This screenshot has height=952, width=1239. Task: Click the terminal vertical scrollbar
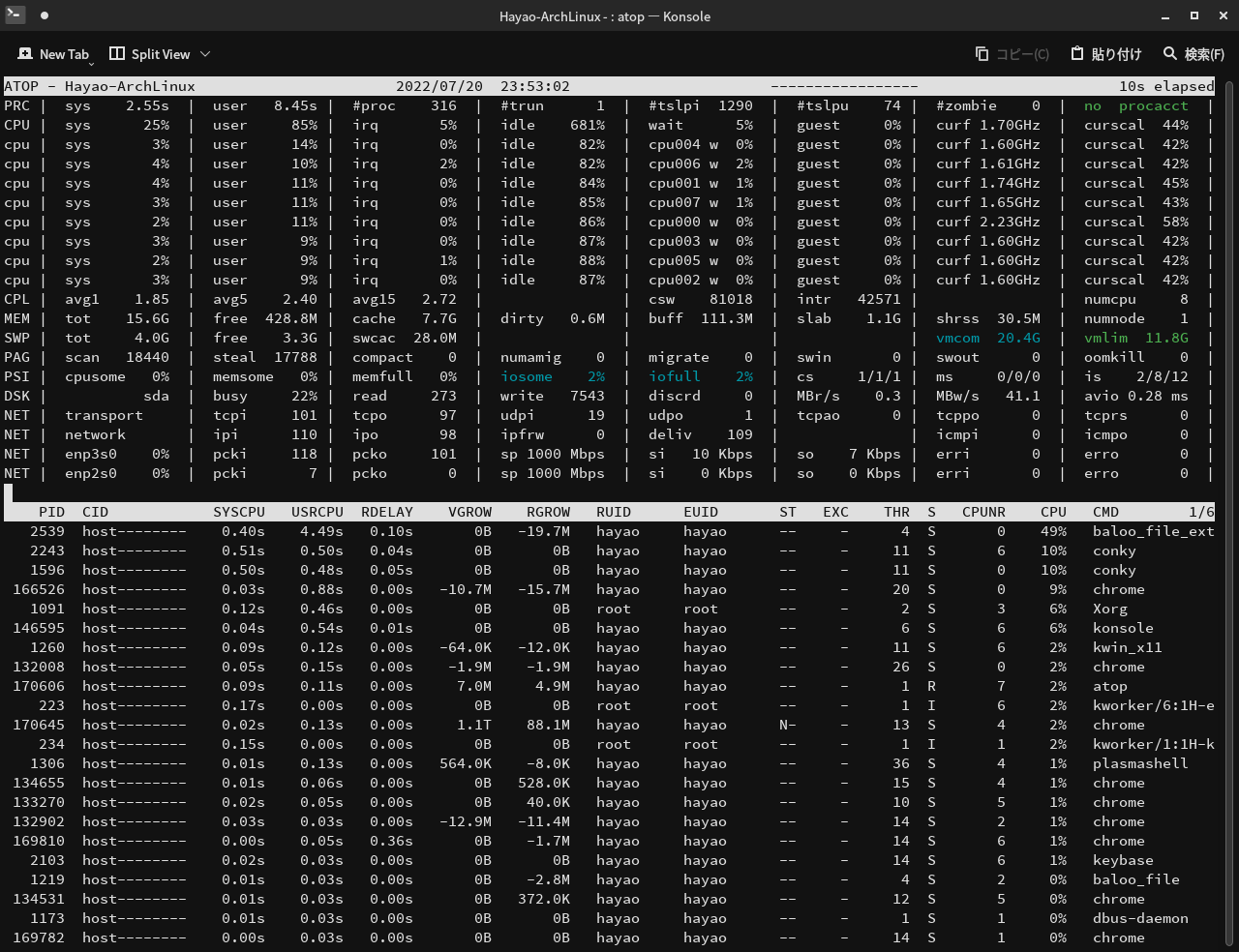pos(1229,514)
